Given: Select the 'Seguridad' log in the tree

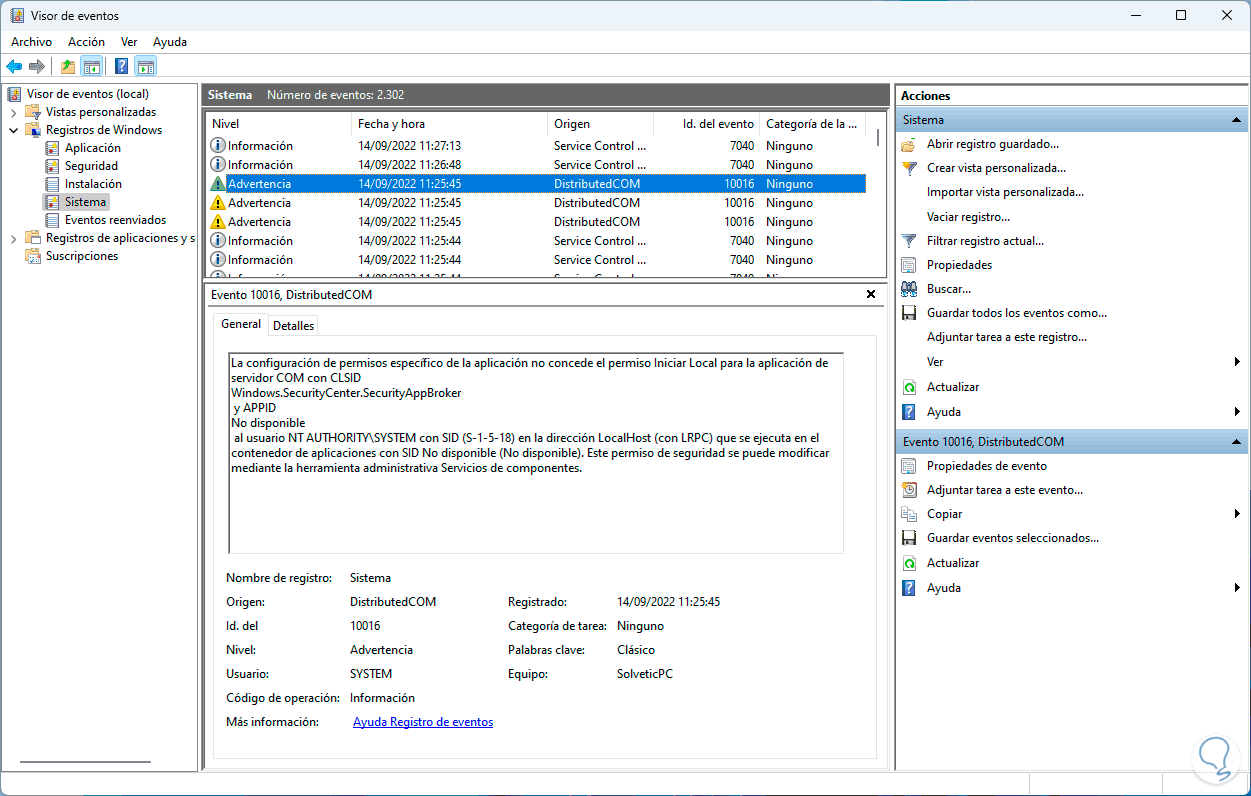Looking at the screenshot, I should click(91, 166).
